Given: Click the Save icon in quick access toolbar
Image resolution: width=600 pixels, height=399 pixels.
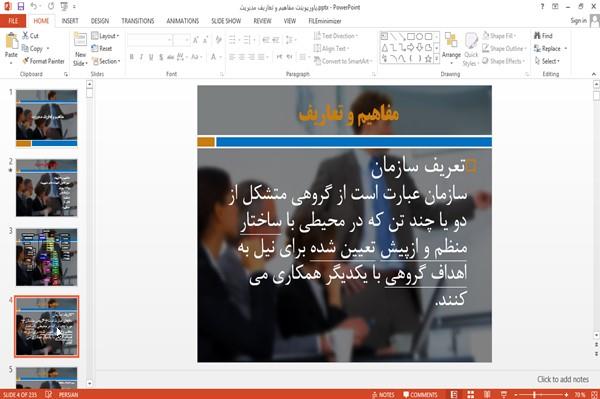Looking at the screenshot, I should 21,6.
